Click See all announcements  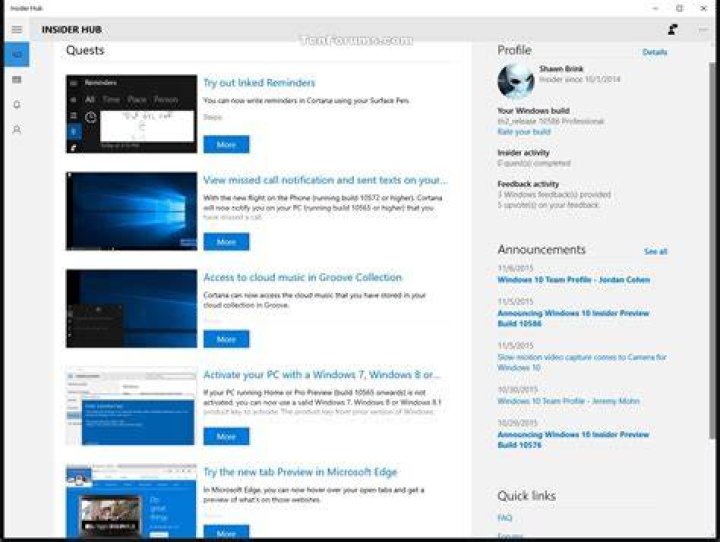click(x=656, y=252)
